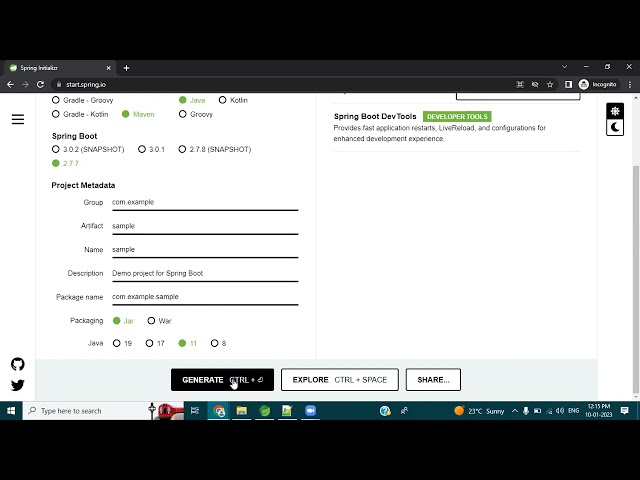Select Java version 8
This screenshot has height=480, width=640.
(x=218, y=343)
